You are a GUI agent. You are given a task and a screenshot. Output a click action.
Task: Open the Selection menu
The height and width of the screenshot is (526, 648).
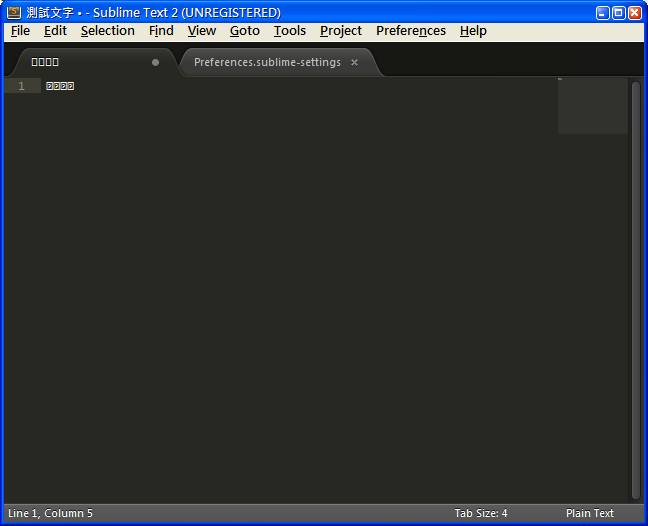point(107,31)
